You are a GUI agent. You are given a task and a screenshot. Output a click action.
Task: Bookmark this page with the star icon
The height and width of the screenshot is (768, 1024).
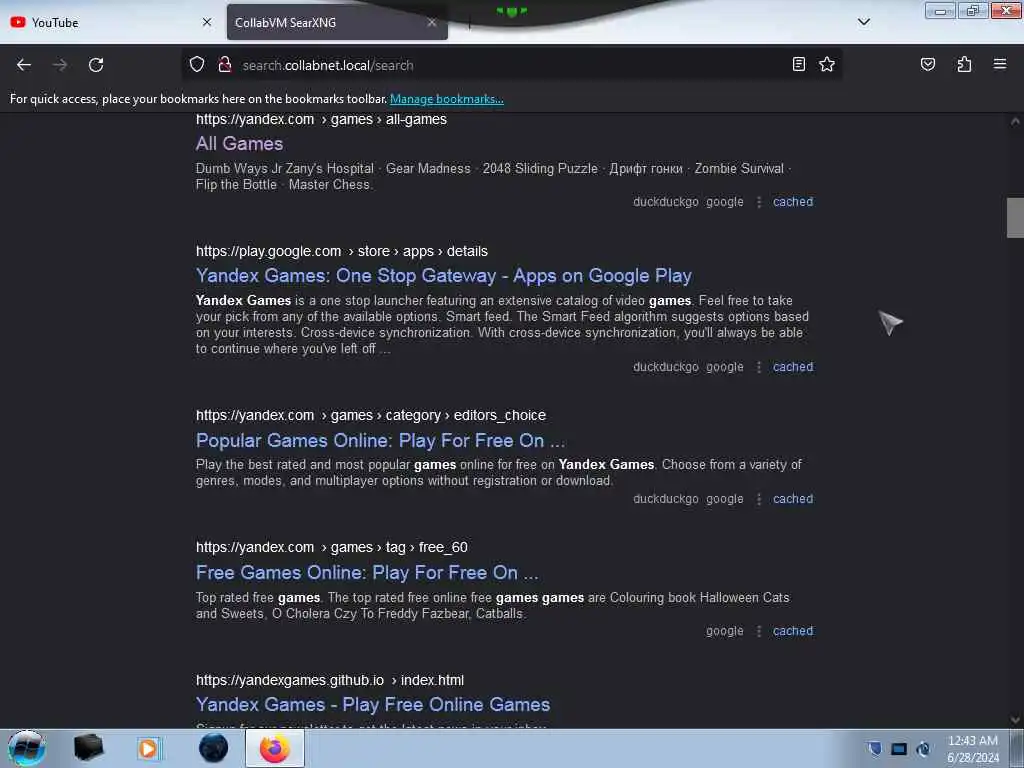827,64
